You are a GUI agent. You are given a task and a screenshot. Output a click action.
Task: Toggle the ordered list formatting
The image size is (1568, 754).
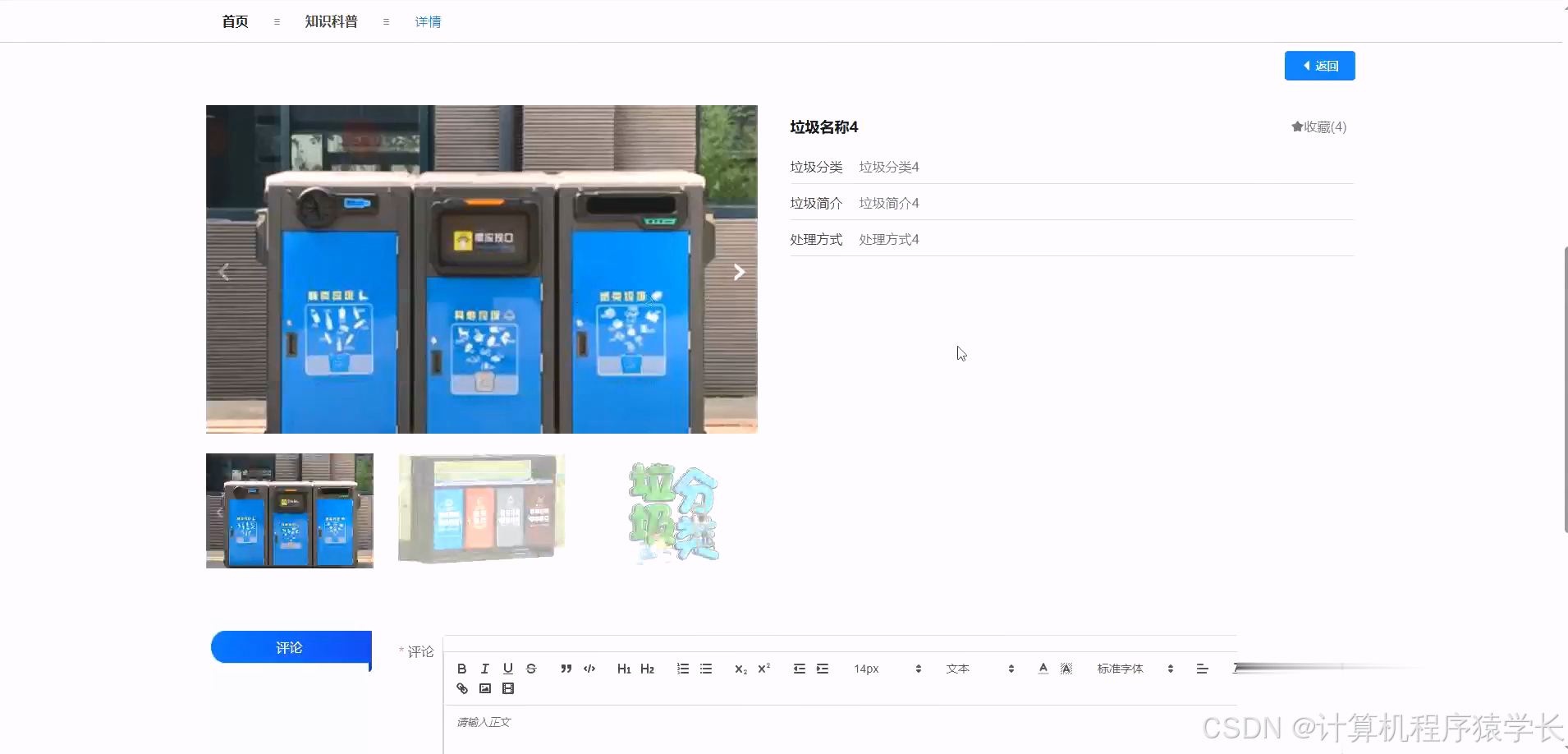(x=683, y=668)
